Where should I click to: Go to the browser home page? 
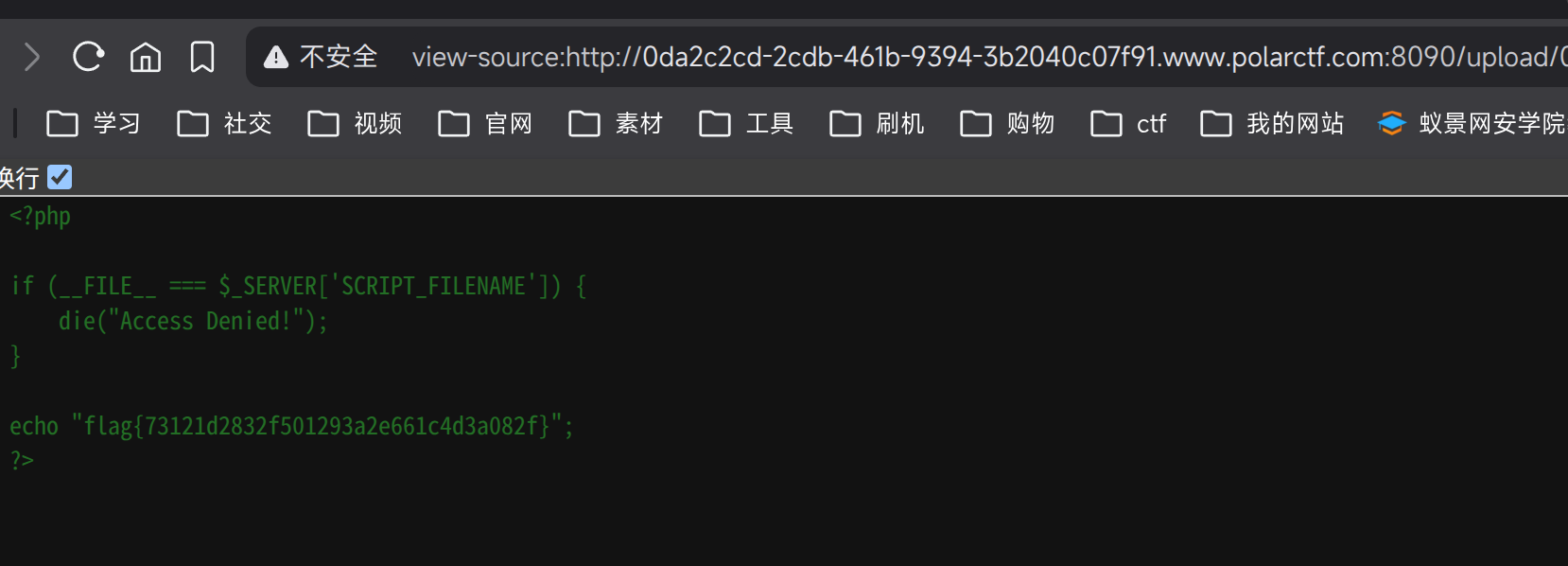click(145, 57)
